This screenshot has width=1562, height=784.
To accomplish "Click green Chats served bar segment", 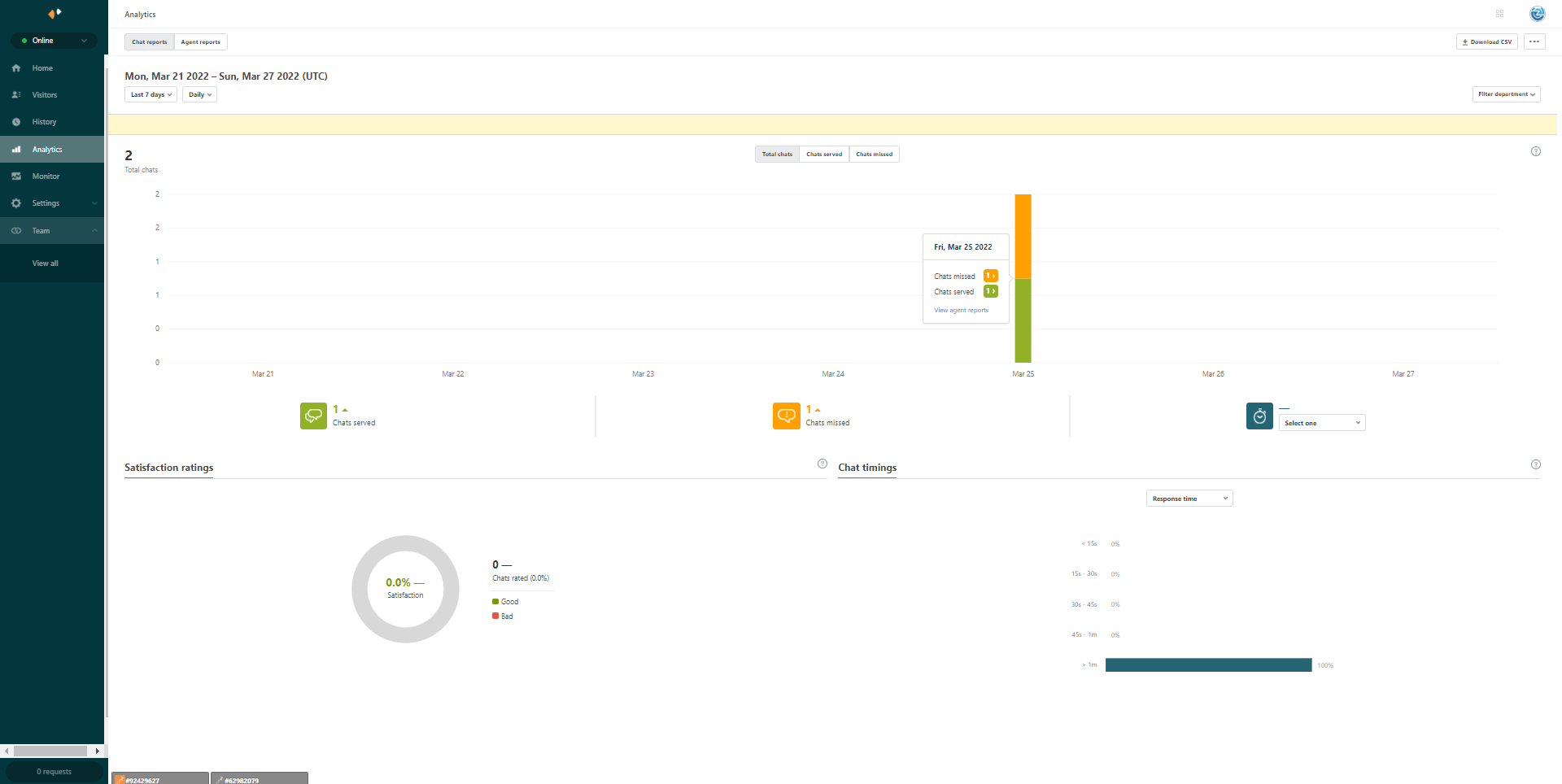I will 1023,320.
